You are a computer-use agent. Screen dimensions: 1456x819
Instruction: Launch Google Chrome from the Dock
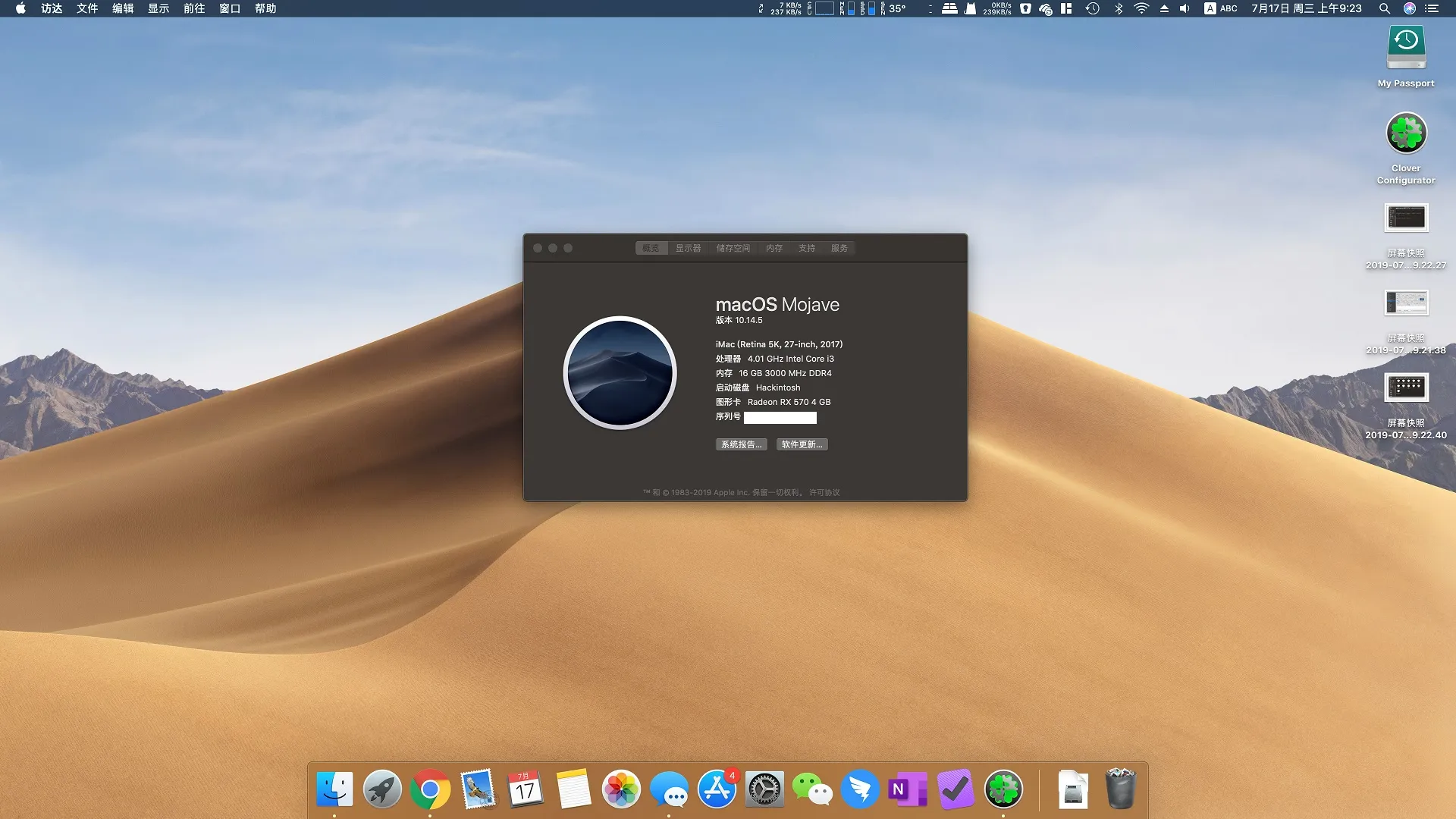pos(430,789)
